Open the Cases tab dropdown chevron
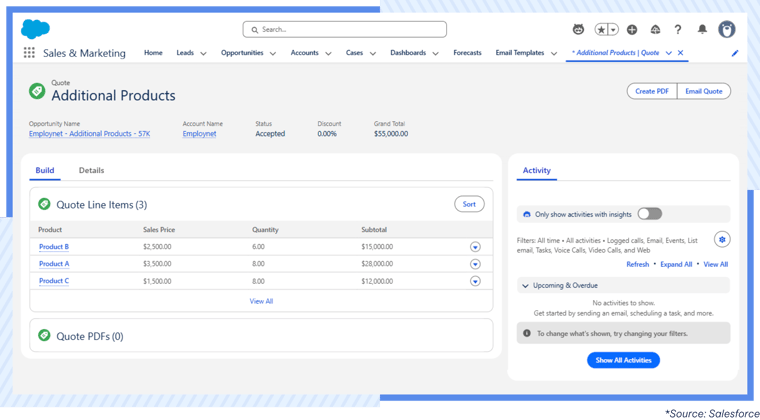Viewport: 760px width, 420px height. point(373,53)
